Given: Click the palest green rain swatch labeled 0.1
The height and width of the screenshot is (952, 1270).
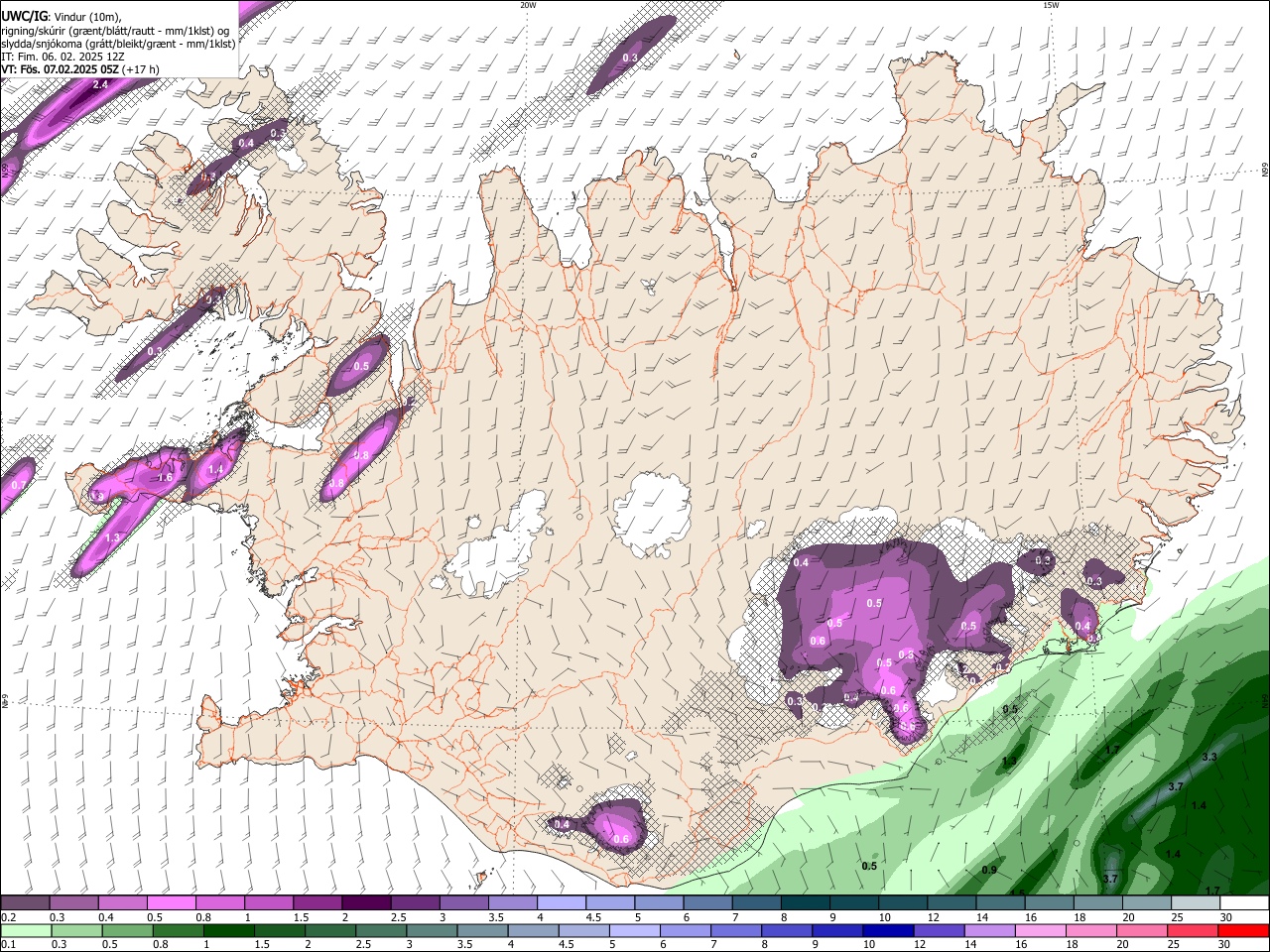Looking at the screenshot, I should tap(26, 930).
